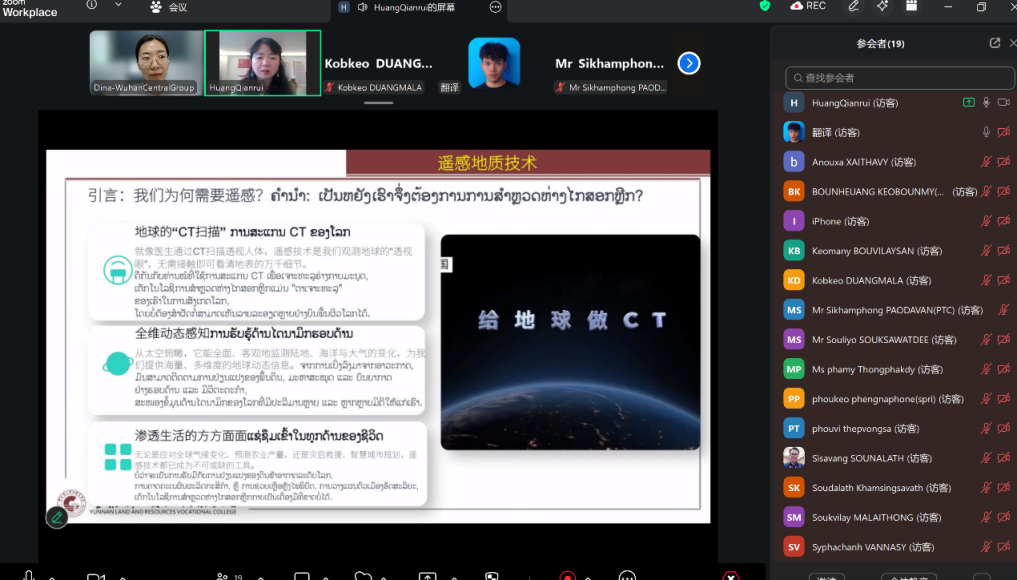Open the pen annotation icon in top bar

tap(854, 6)
